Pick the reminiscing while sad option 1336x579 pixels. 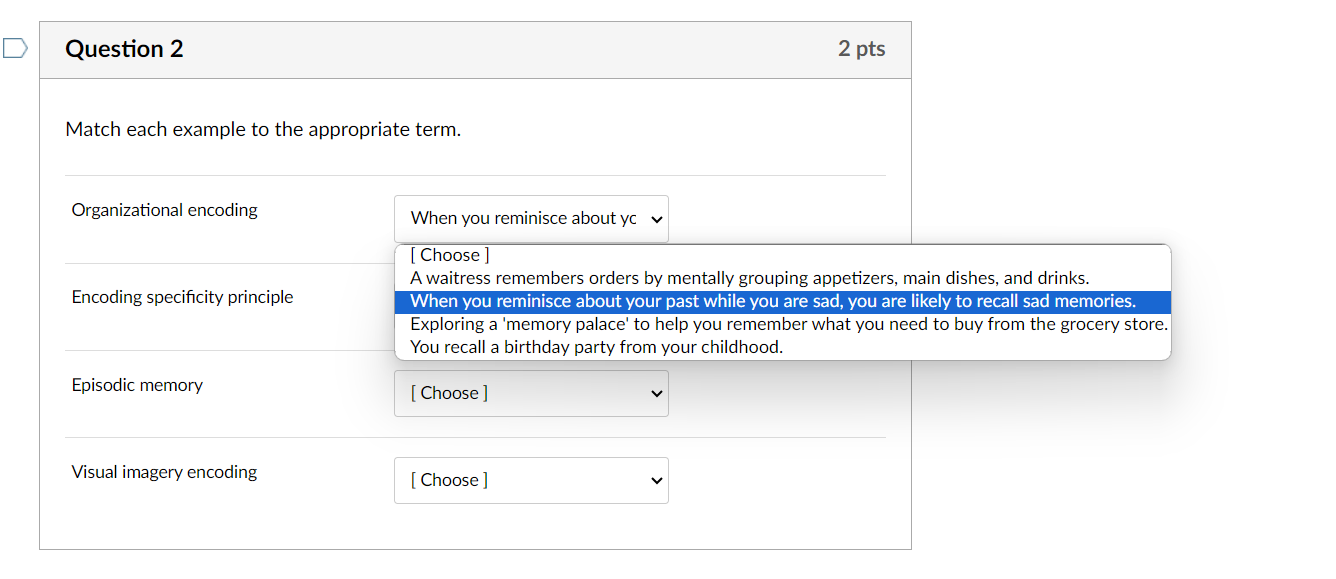click(x=773, y=301)
